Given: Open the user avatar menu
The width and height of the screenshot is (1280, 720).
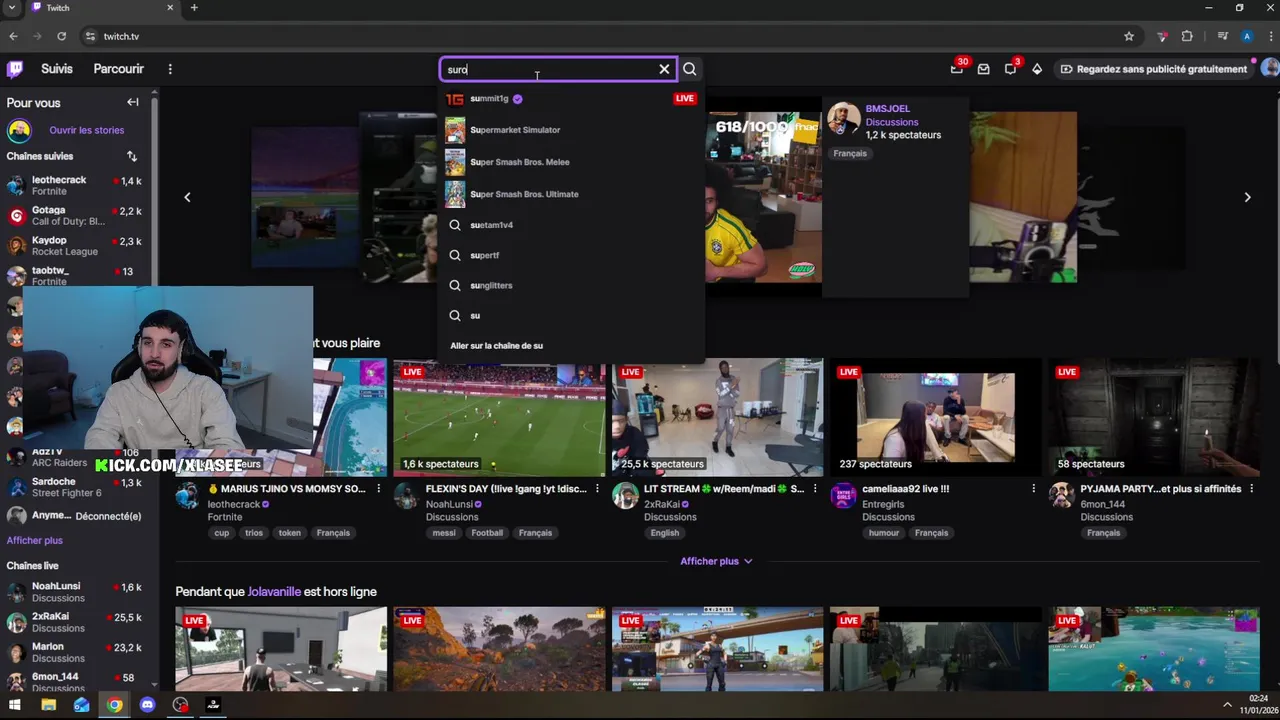Looking at the screenshot, I should 1270,69.
